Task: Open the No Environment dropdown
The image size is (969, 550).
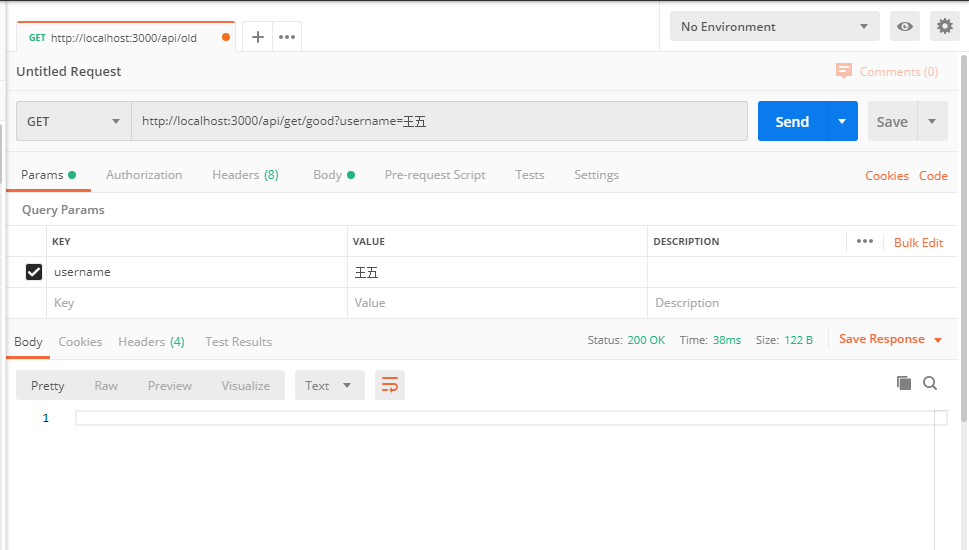Action: pos(774,27)
